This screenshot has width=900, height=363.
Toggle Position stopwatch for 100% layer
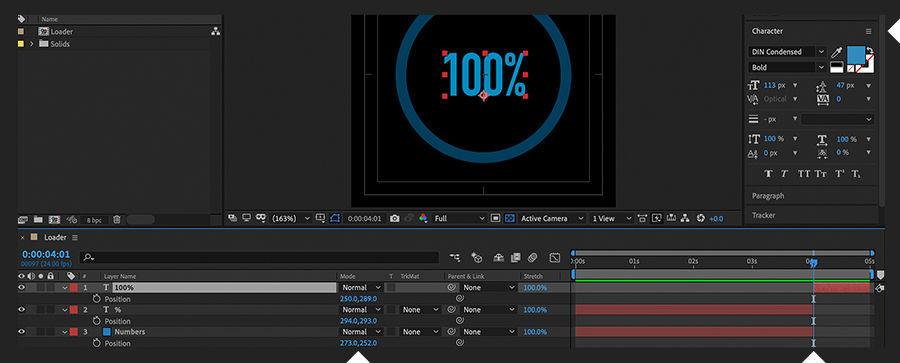pos(96,299)
